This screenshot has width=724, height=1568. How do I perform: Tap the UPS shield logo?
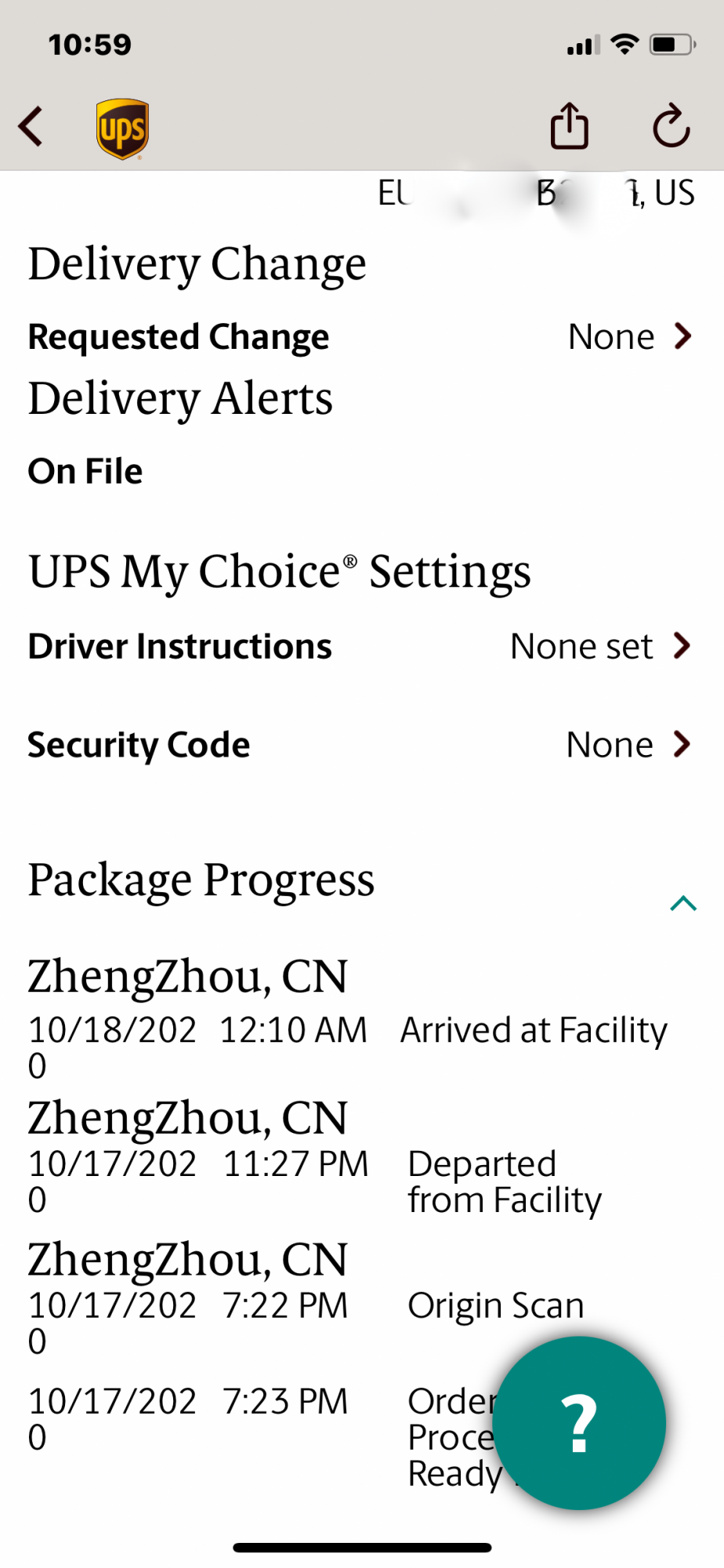122,129
